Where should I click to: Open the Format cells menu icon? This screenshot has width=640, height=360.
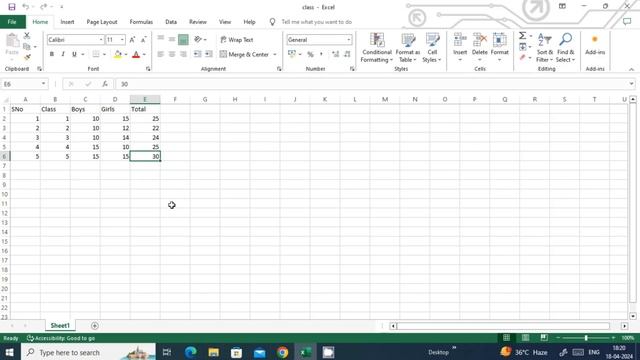tap(500, 41)
